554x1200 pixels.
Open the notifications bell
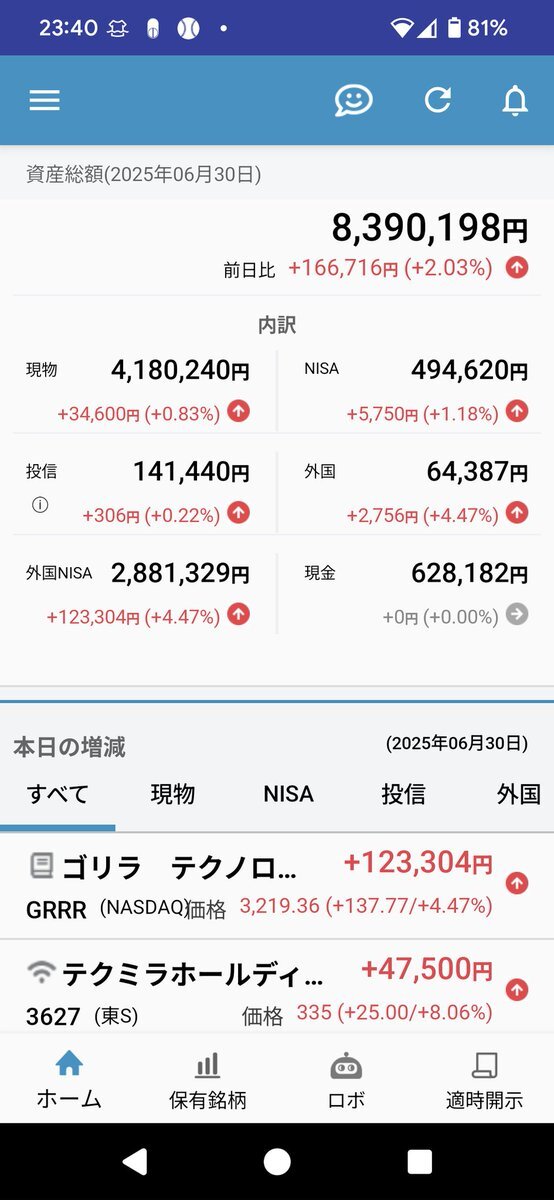point(515,100)
